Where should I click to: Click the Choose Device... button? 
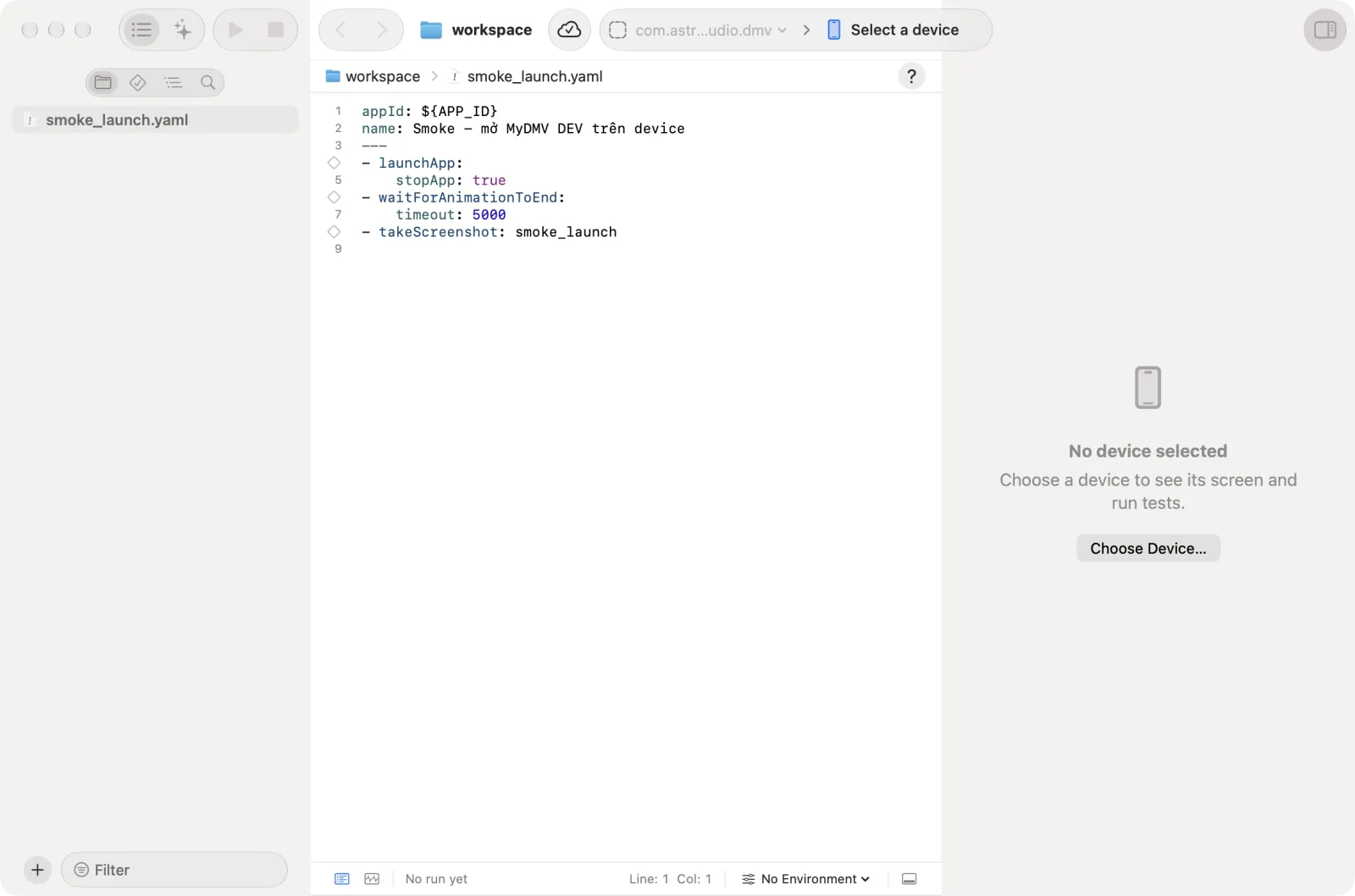click(1148, 548)
